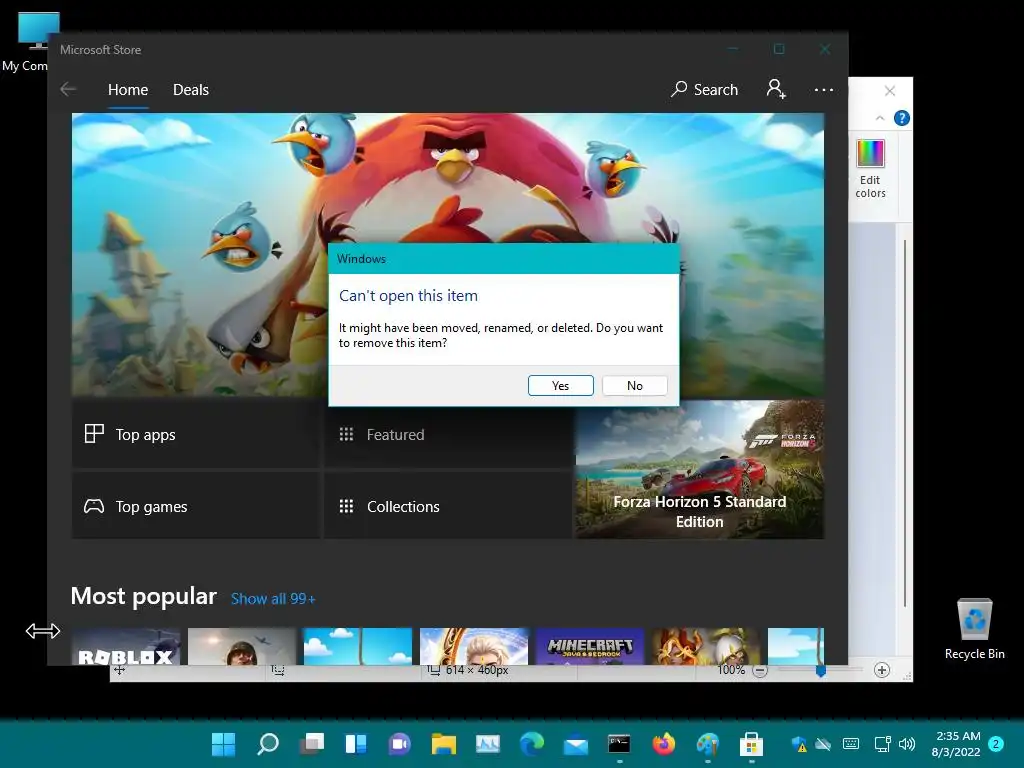
Task: Click Yes in the Windows dialog
Action: tap(560, 385)
